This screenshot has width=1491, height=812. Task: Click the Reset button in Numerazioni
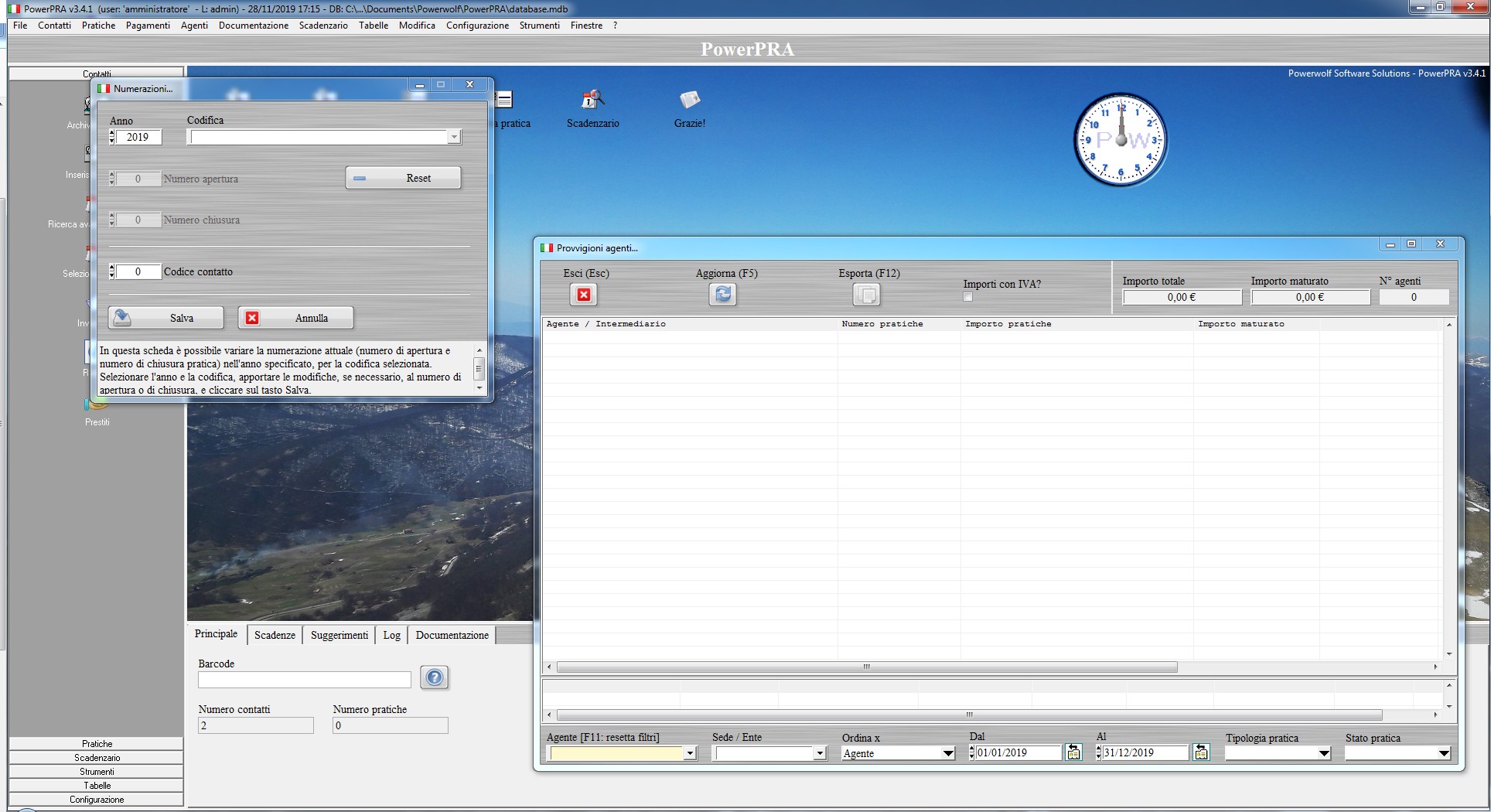tap(403, 178)
